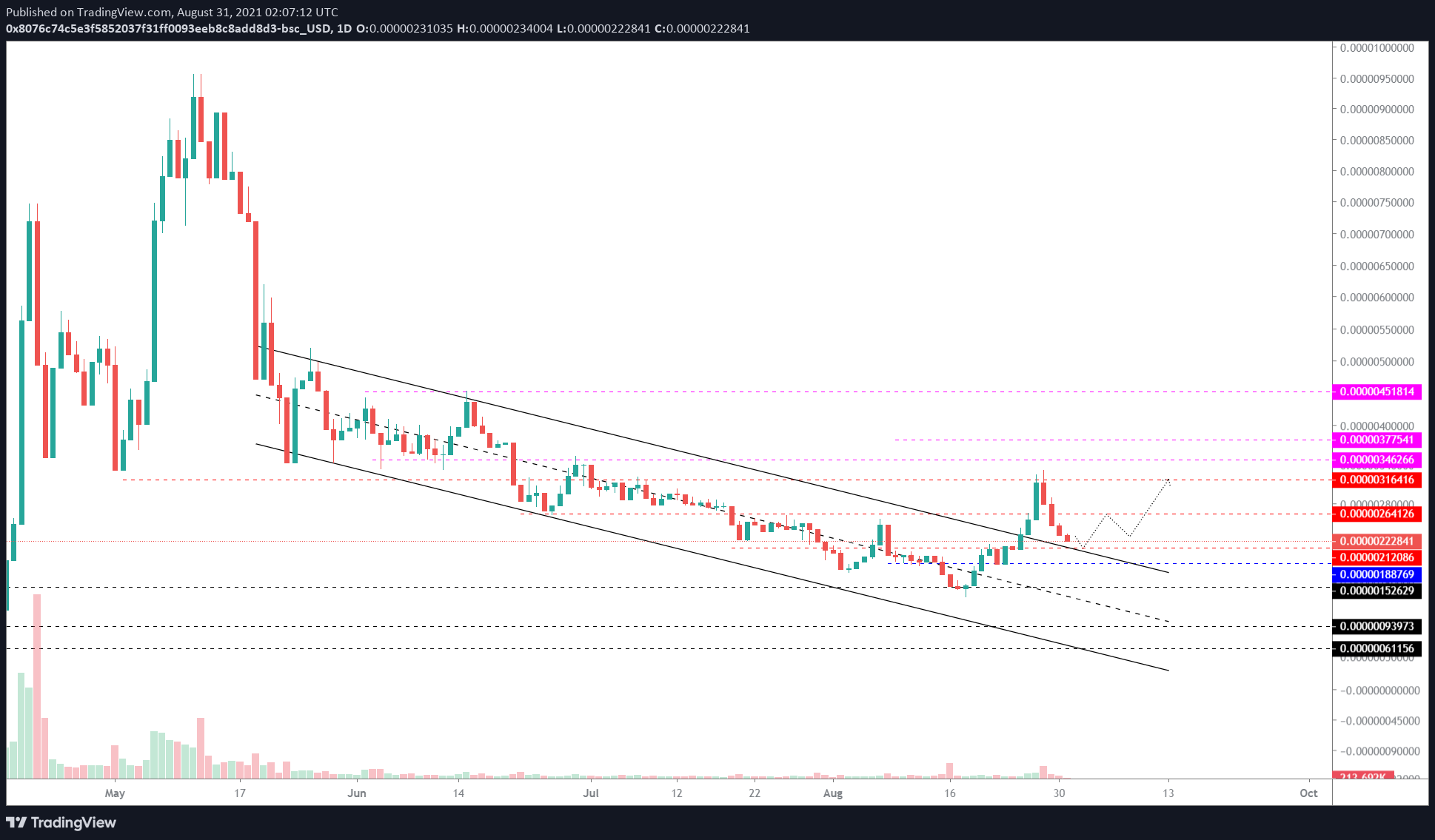Click the Oct marker on time axis
The height and width of the screenshot is (840, 1435).
click(1308, 793)
